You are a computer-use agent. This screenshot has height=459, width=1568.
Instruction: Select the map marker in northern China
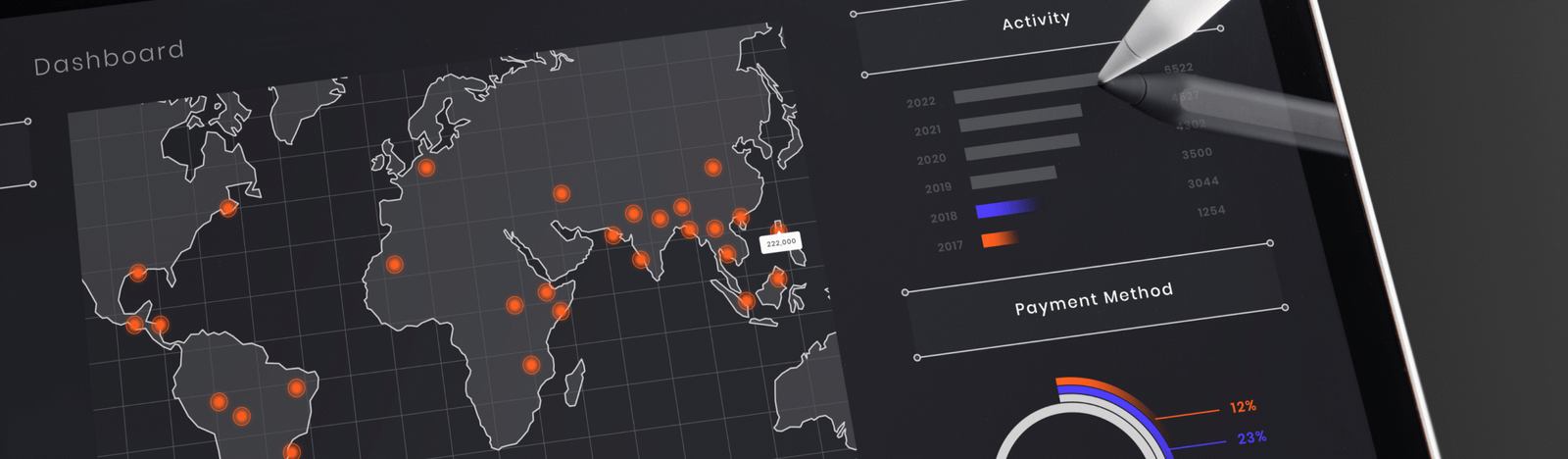tap(713, 168)
